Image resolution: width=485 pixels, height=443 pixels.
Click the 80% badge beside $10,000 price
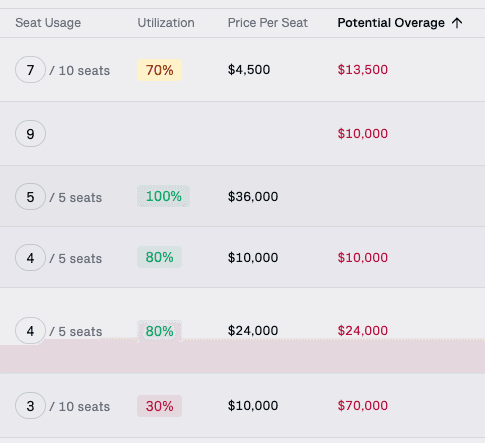[x=159, y=257]
